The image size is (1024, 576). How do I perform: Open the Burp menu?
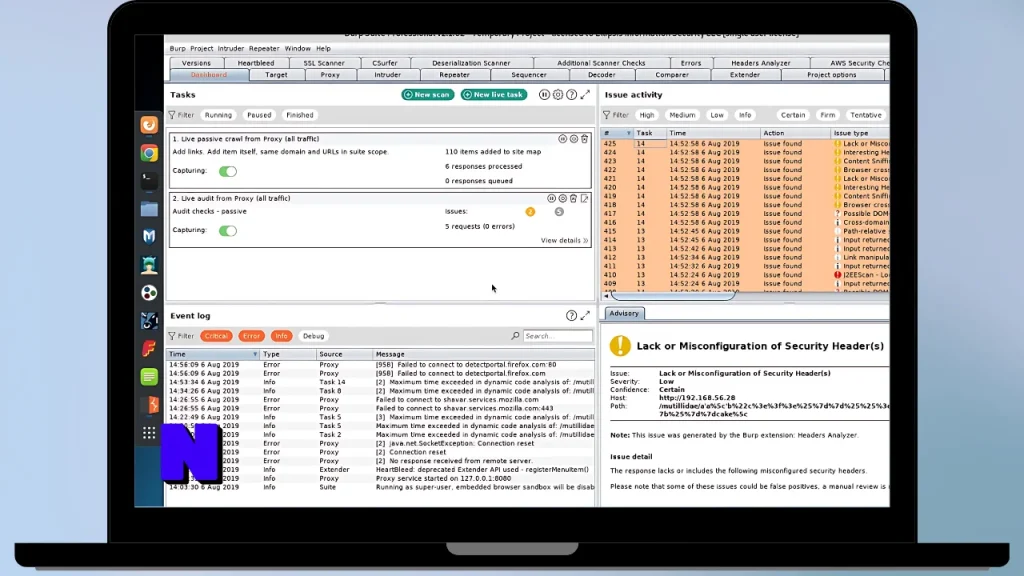point(177,48)
